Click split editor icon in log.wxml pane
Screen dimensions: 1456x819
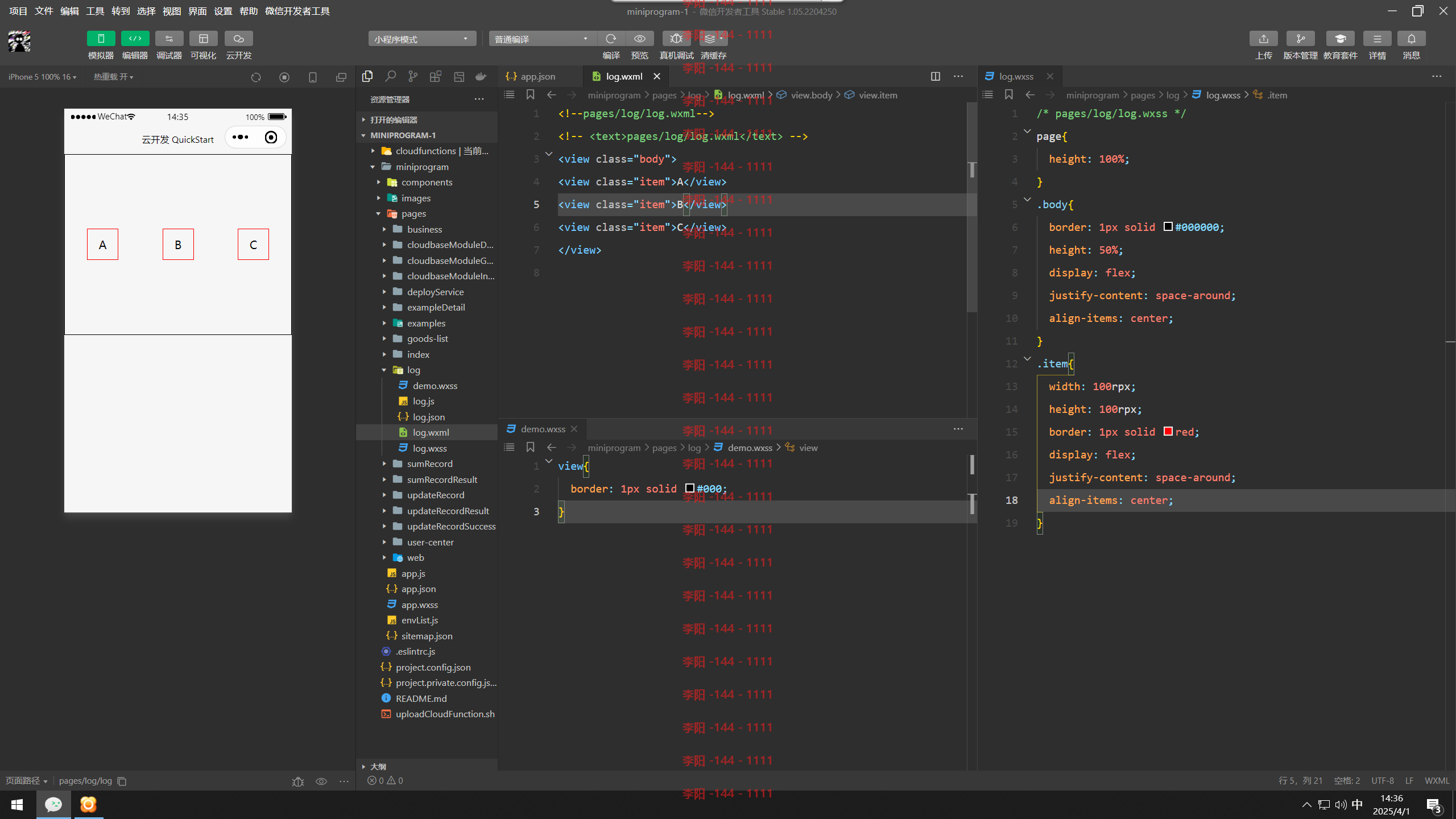(x=936, y=76)
